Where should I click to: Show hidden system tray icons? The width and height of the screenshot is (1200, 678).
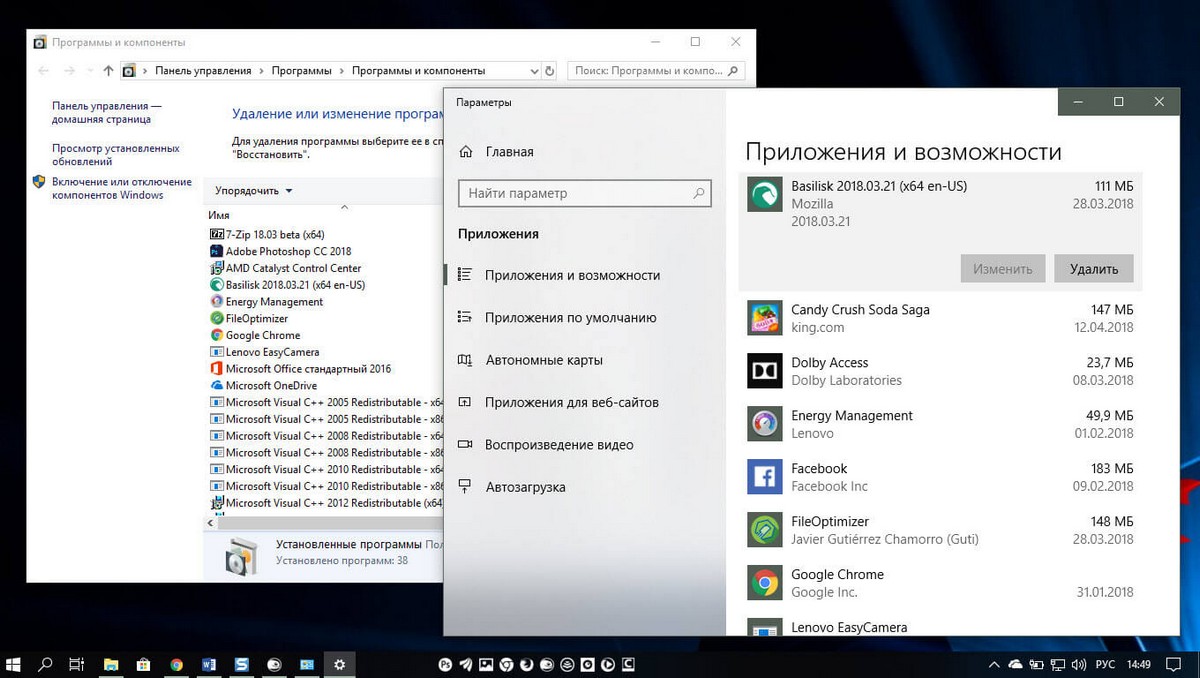coord(993,664)
